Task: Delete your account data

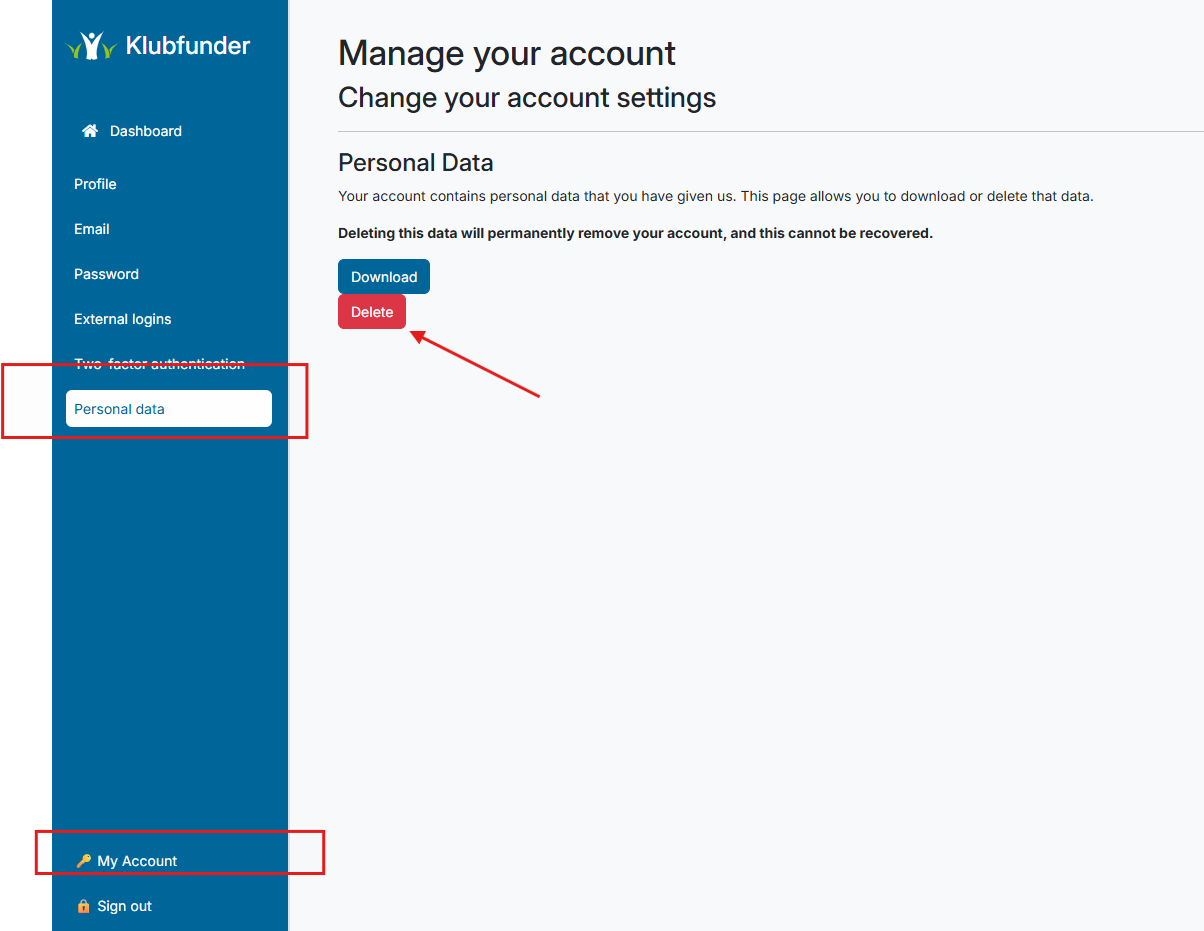Action: click(x=371, y=311)
